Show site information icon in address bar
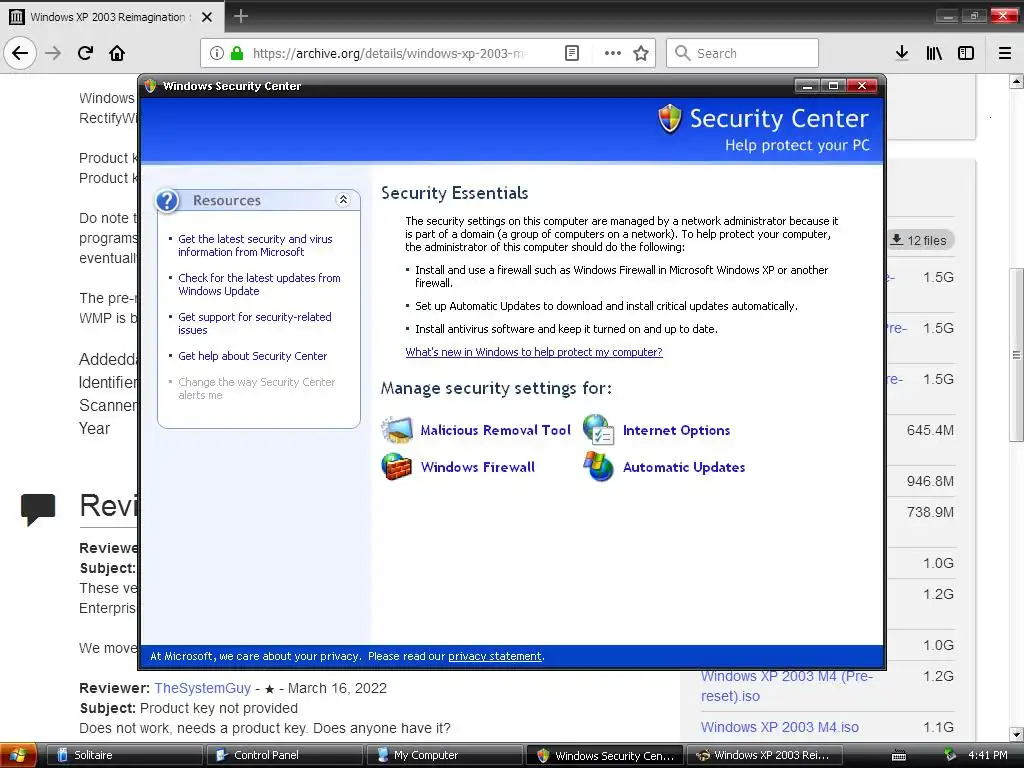This screenshot has height=768, width=1024. tap(216, 53)
